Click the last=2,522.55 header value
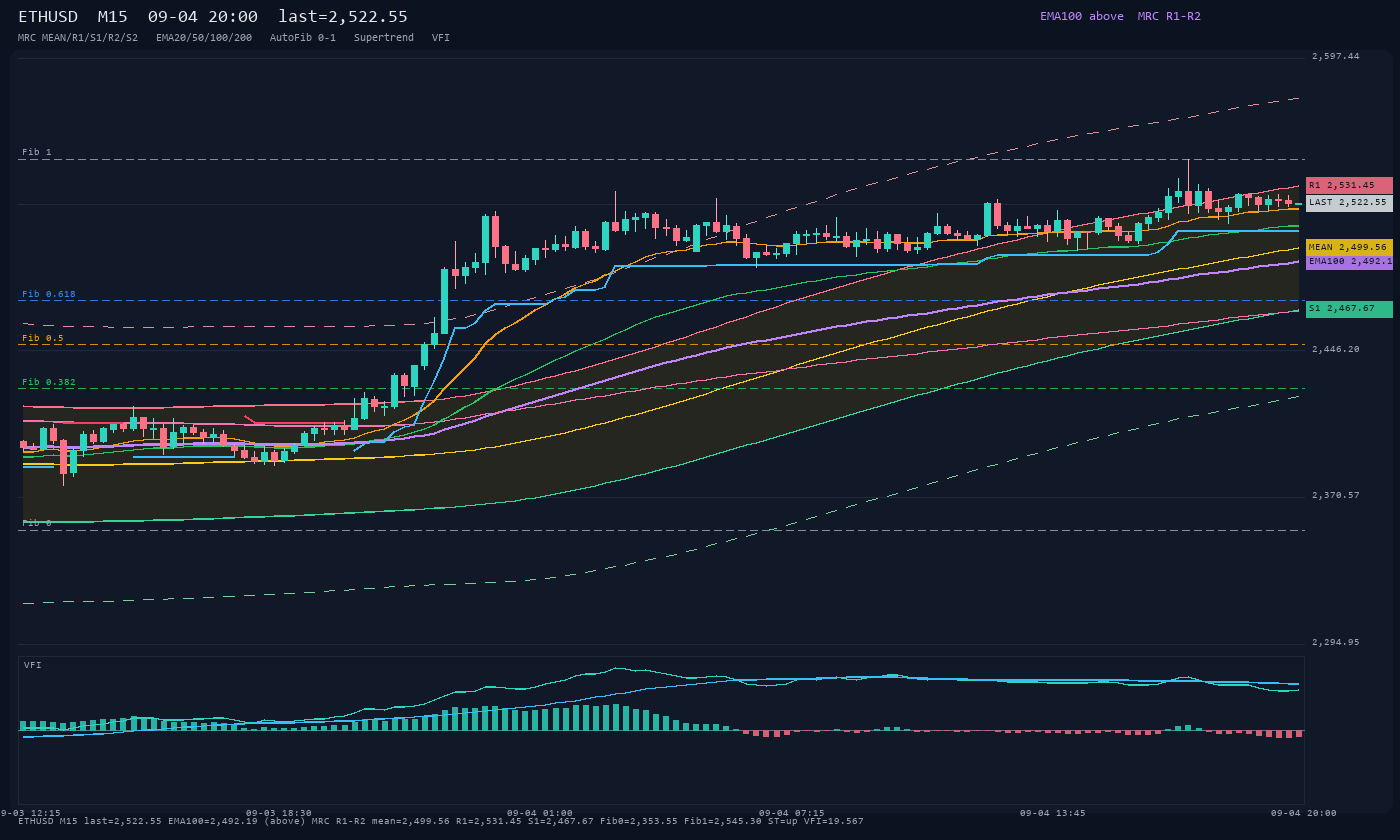Viewport: 1400px width, 840px height. (x=343, y=17)
